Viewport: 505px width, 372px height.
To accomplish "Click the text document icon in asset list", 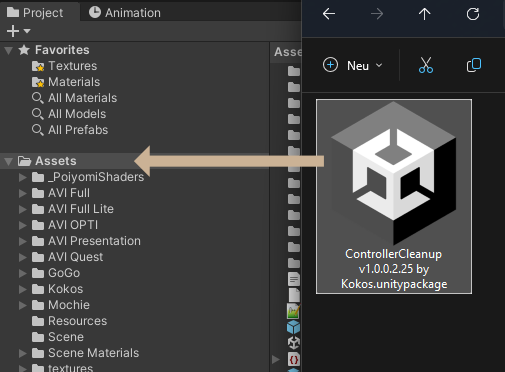I will (294, 279).
